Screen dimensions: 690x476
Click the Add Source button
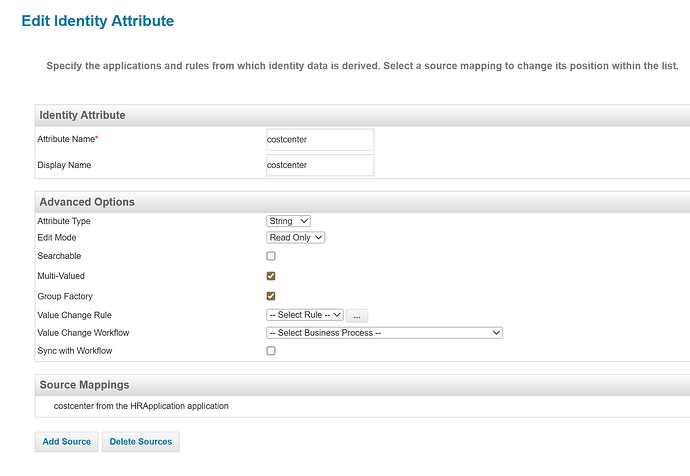coord(67,441)
